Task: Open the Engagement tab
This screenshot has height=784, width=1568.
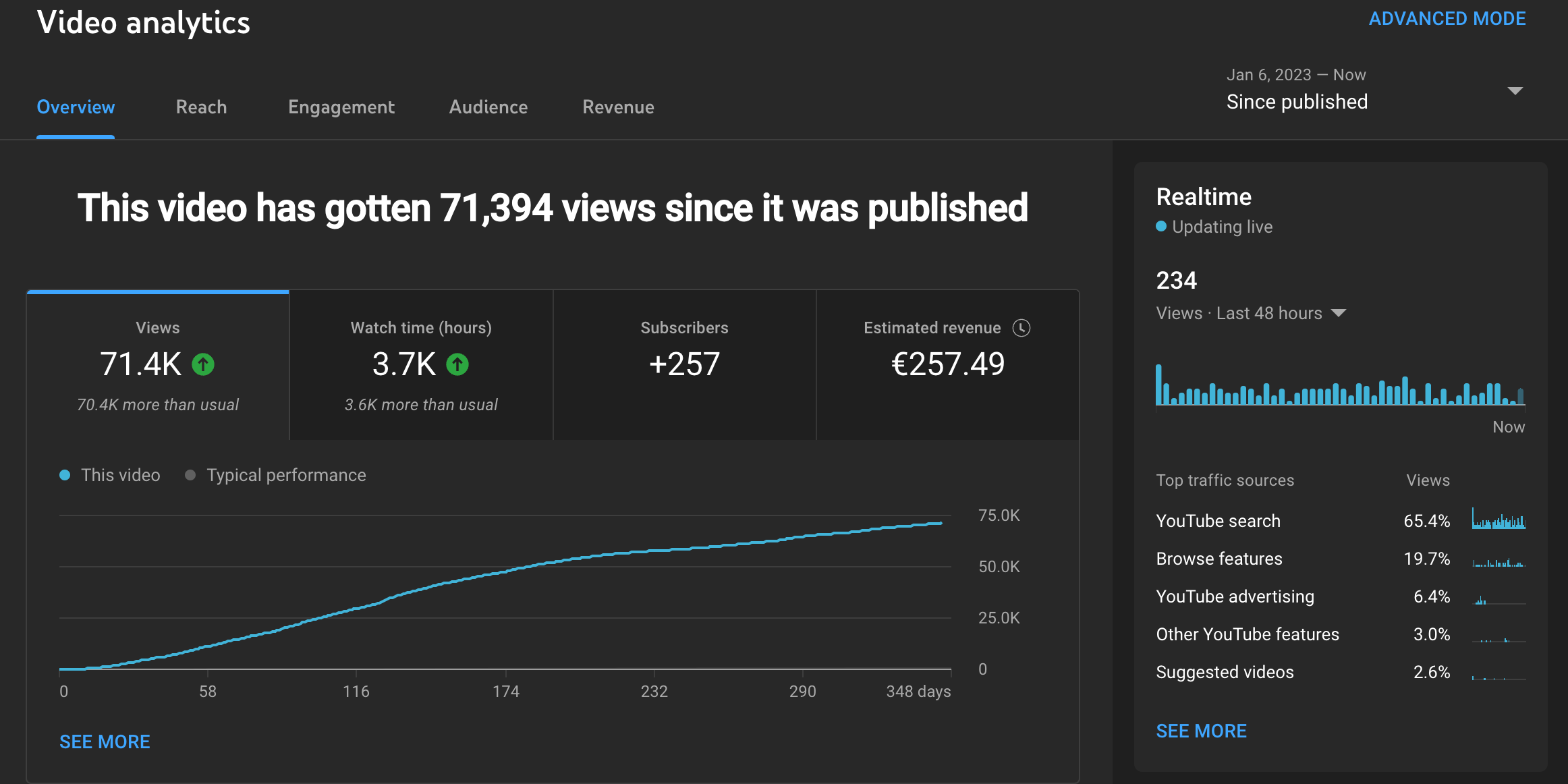Action: (x=341, y=107)
